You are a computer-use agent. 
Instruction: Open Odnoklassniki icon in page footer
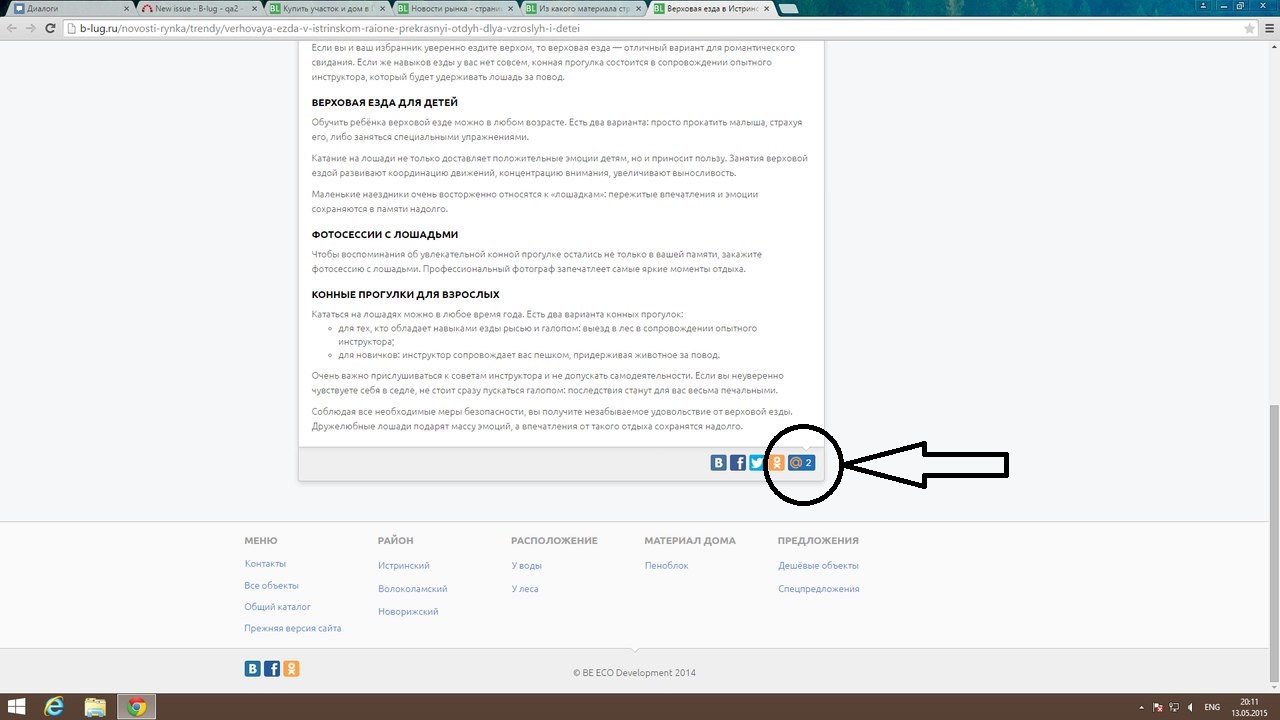291,669
